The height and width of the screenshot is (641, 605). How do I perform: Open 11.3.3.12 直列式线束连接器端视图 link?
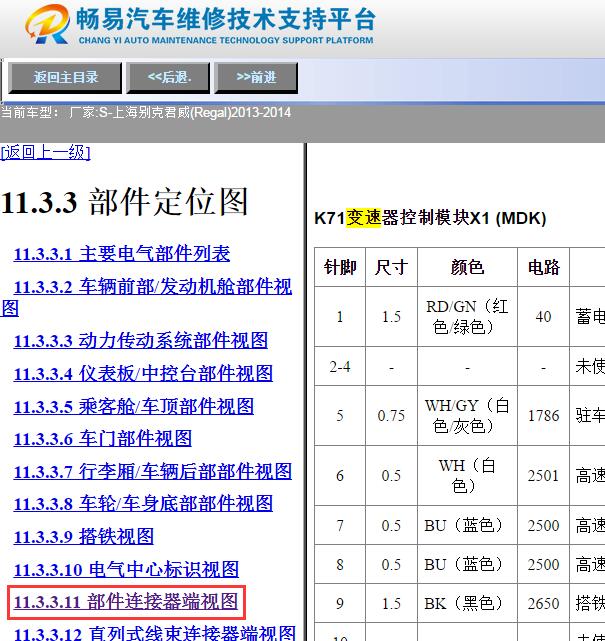pyautogui.click(x=155, y=633)
